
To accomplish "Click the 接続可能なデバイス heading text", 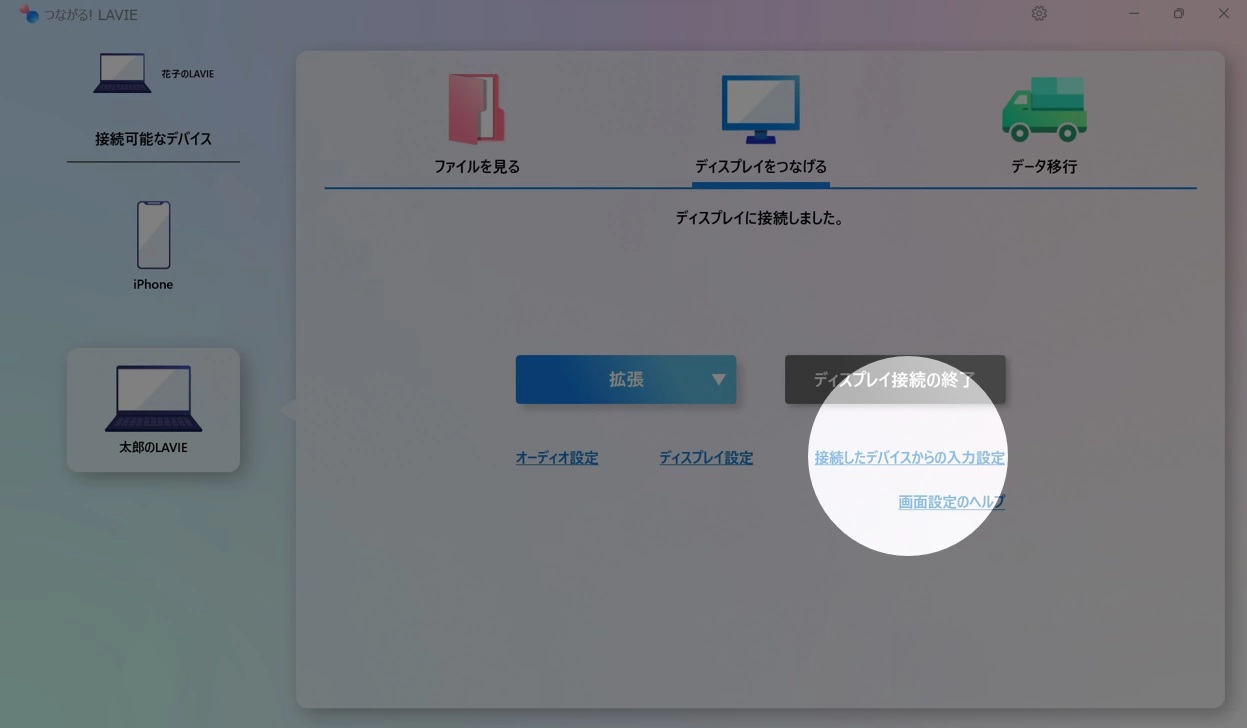I will click(x=153, y=139).
